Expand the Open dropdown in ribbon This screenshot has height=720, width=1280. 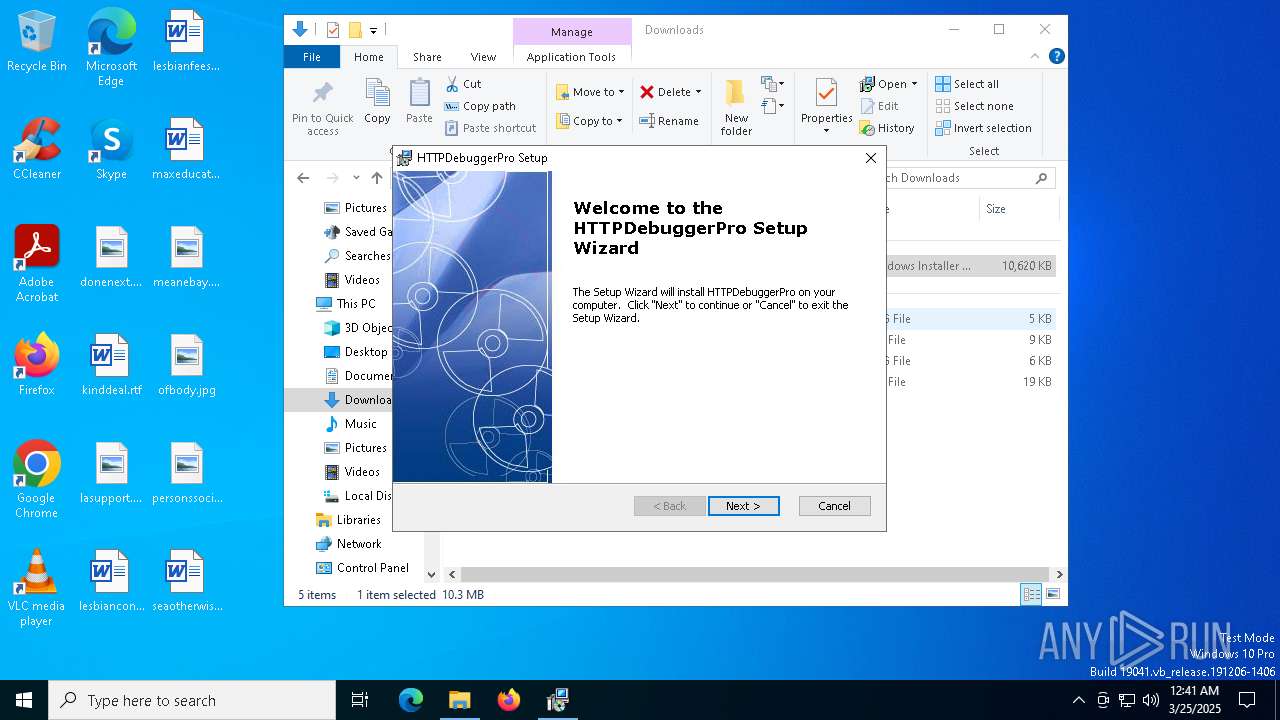click(914, 84)
